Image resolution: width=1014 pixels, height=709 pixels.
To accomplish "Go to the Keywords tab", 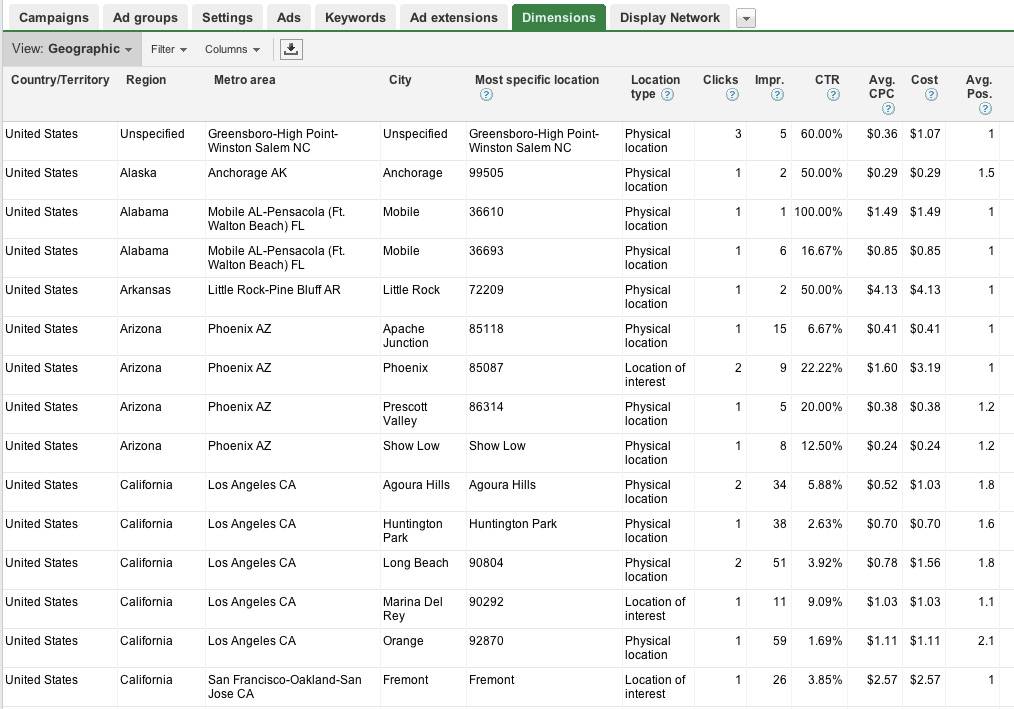I will click(x=355, y=17).
